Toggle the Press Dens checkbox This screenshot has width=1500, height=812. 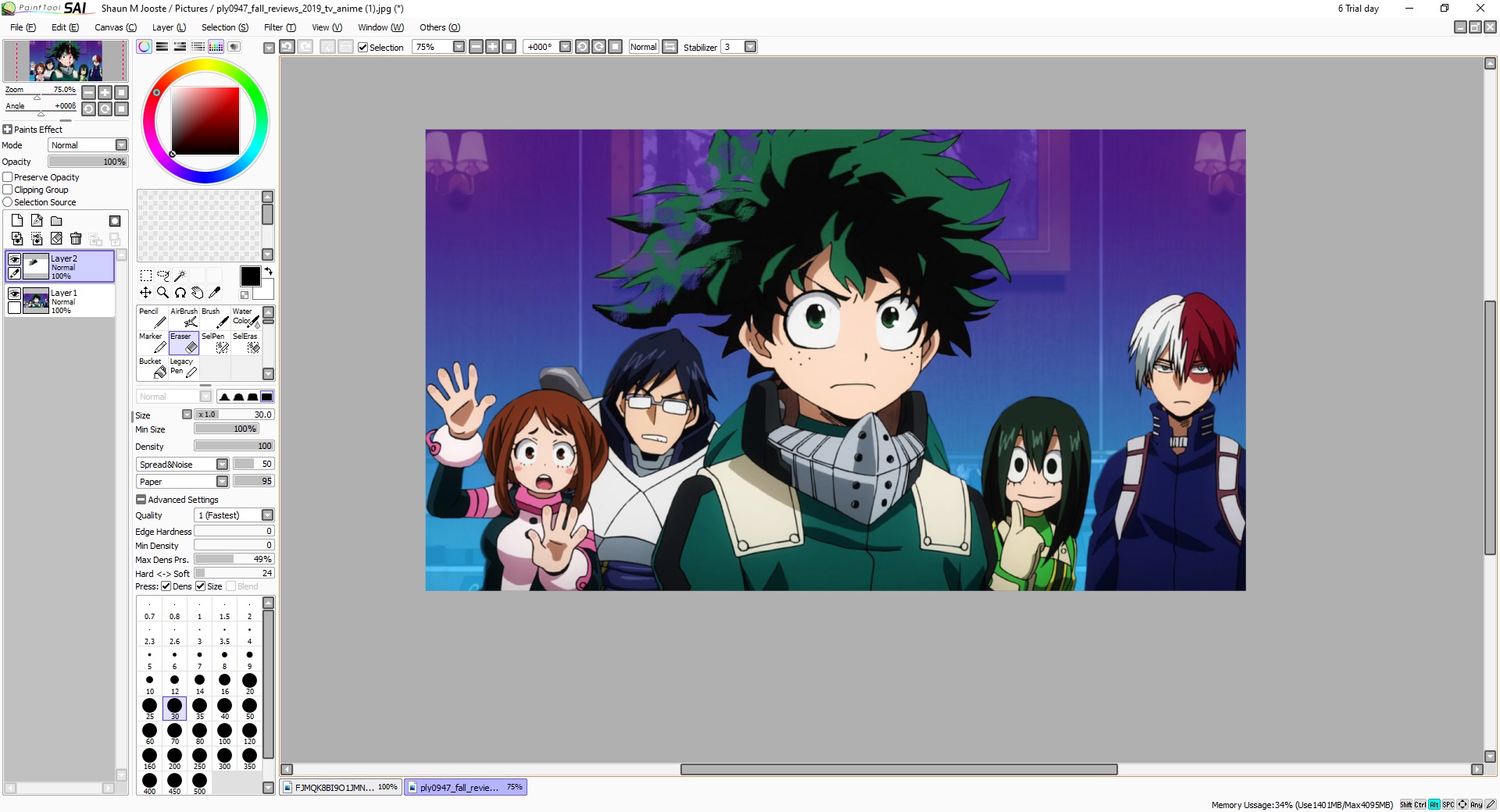166,586
